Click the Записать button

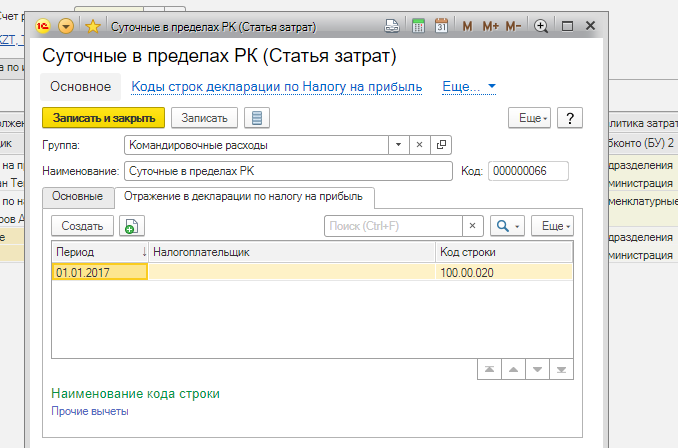pyautogui.click(x=204, y=118)
